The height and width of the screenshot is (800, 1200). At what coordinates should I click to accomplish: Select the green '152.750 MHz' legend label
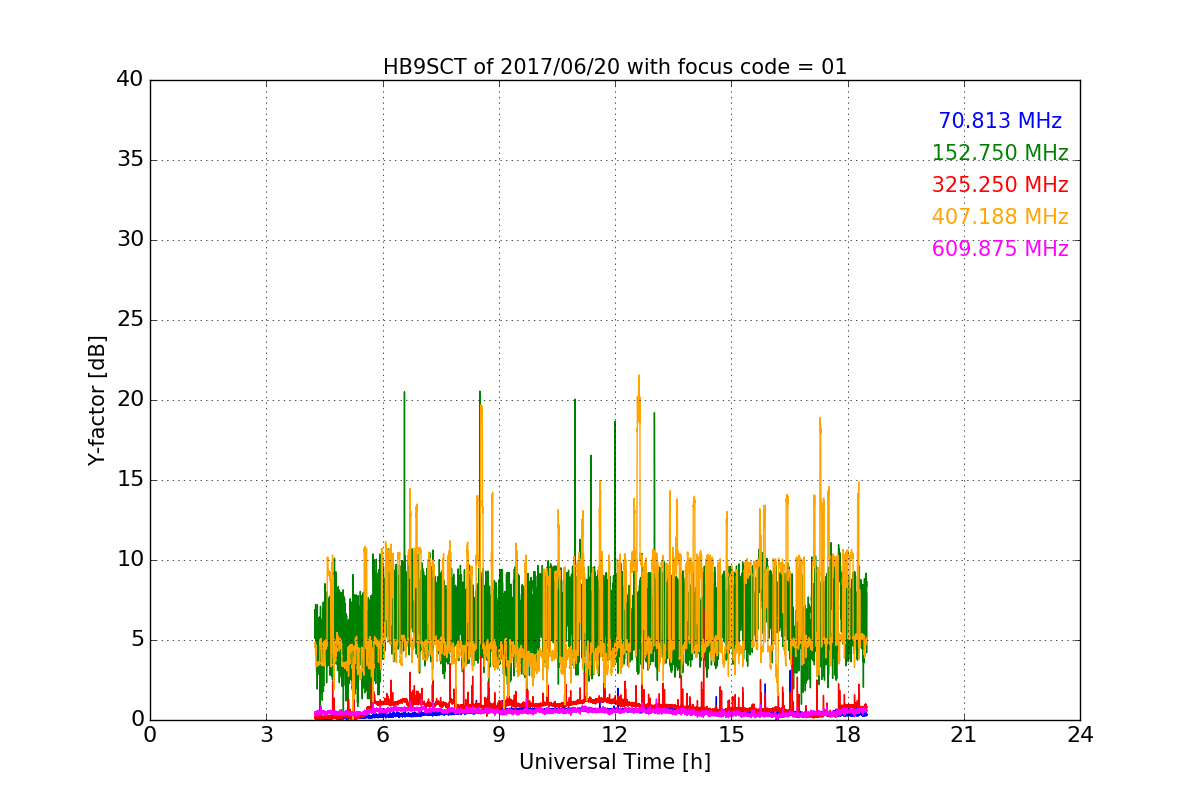(1000, 153)
